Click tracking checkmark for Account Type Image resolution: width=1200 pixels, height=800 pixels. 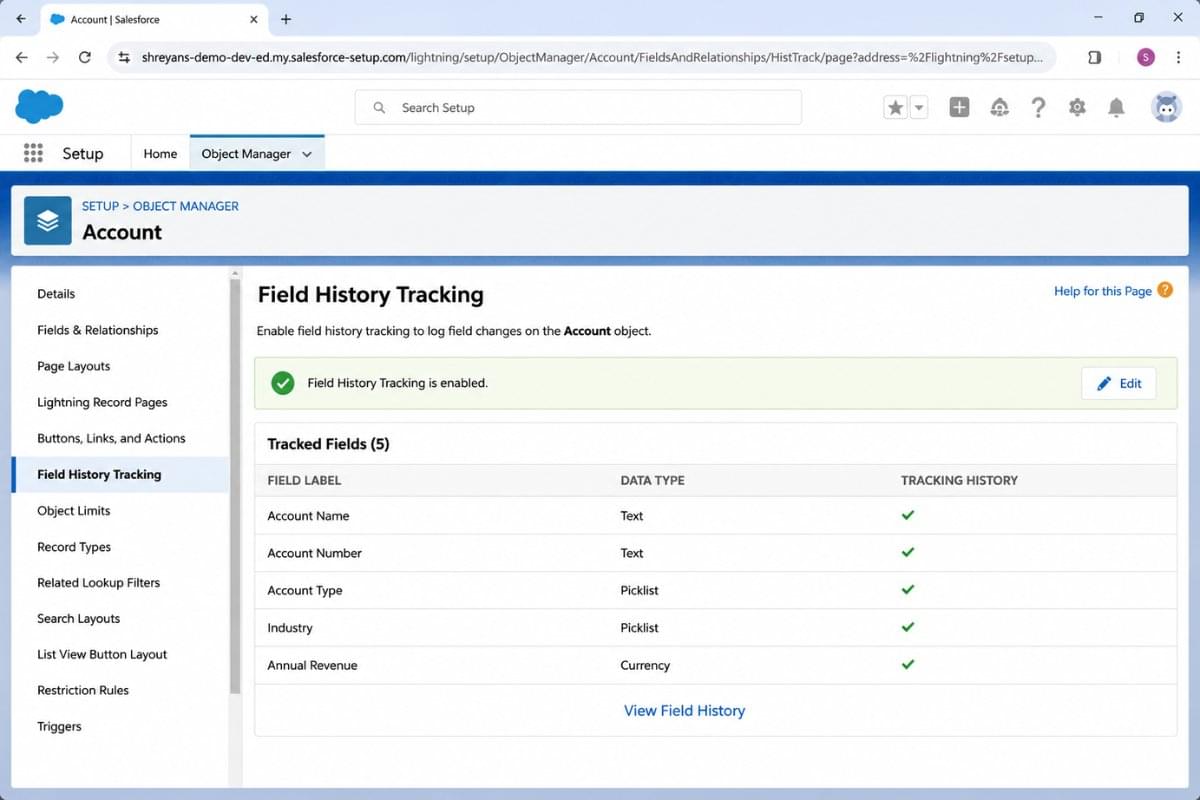[x=908, y=589]
